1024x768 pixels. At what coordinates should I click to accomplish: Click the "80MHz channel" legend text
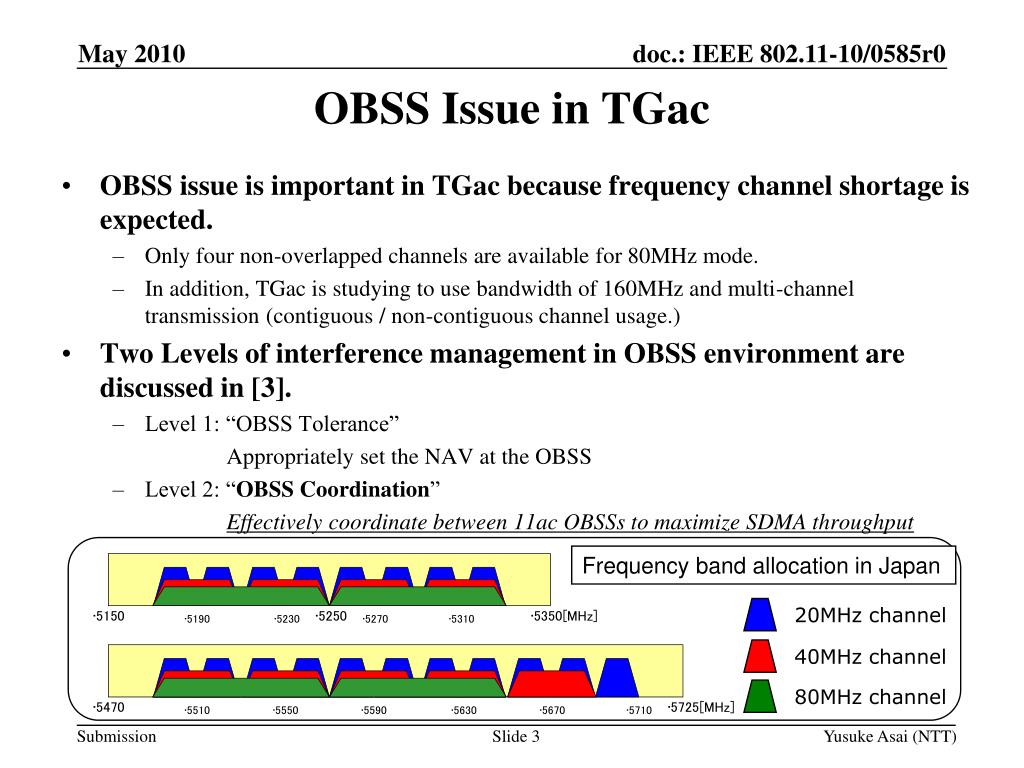pos(870,697)
